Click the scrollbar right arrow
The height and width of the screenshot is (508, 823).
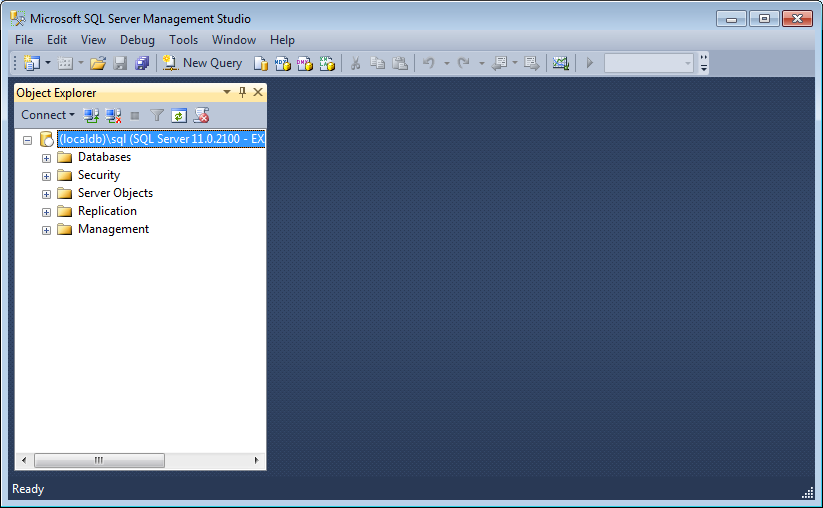pos(256,460)
